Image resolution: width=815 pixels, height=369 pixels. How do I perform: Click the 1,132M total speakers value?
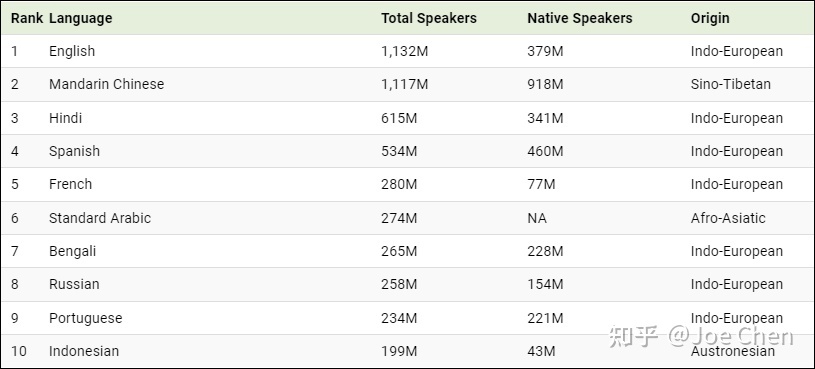click(404, 51)
